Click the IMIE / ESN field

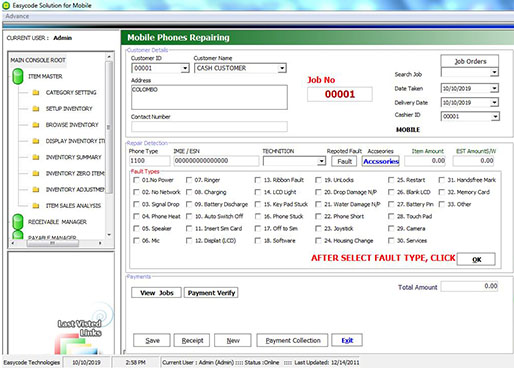[x=216, y=161]
